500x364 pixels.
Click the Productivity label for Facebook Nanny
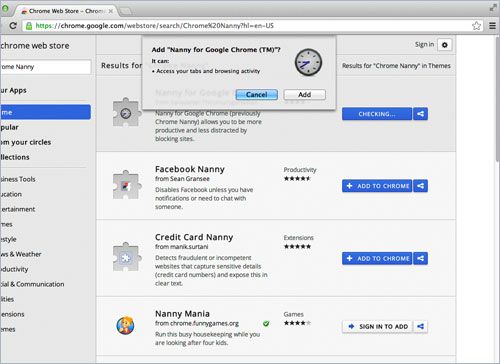click(x=300, y=170)
